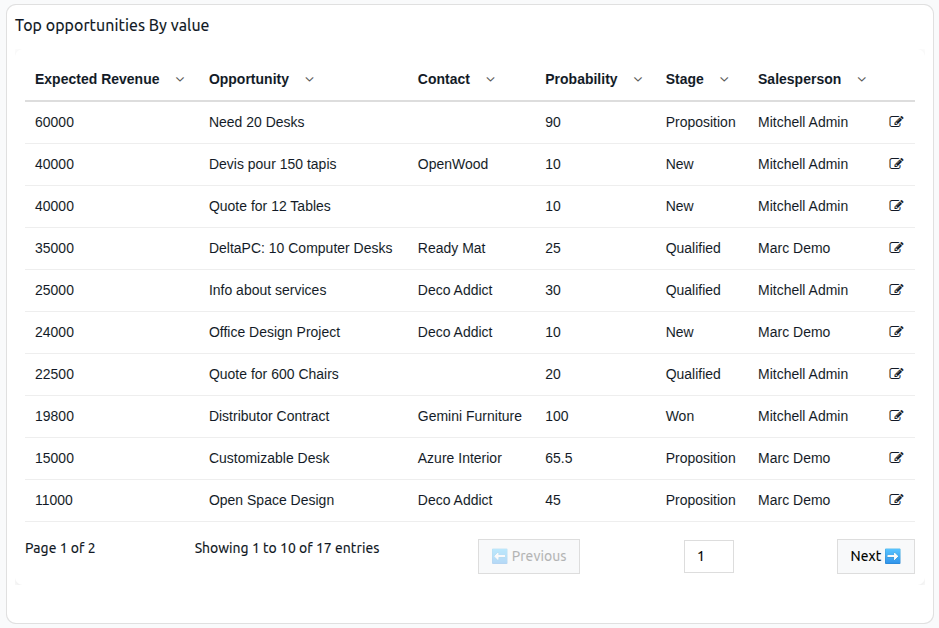Click edit icon for Quote for 600 Chairs
Screen dimensions: 939x628
pos(896,374)
